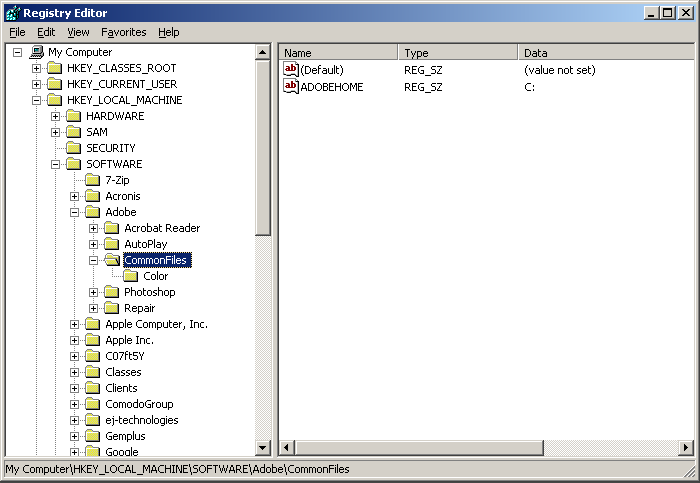
Task: Collapse the Adobe key
Action: click(x=75, y=212)
